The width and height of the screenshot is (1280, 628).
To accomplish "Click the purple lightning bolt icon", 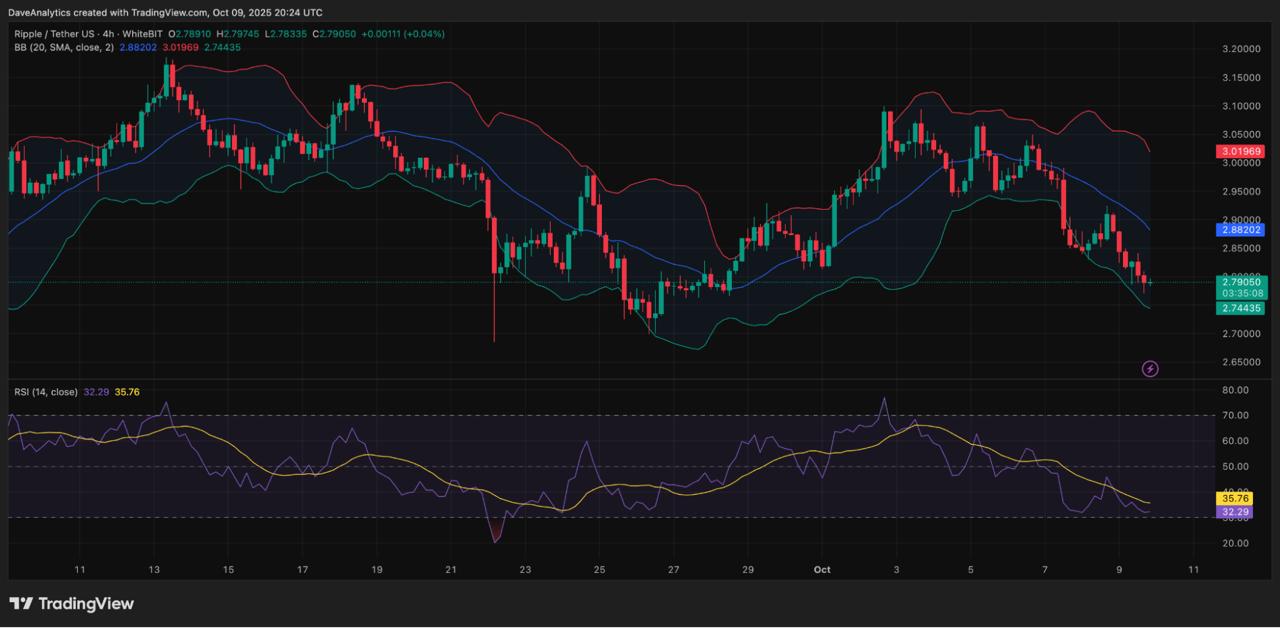I will pyautogui.click(x=1150, y=369).
